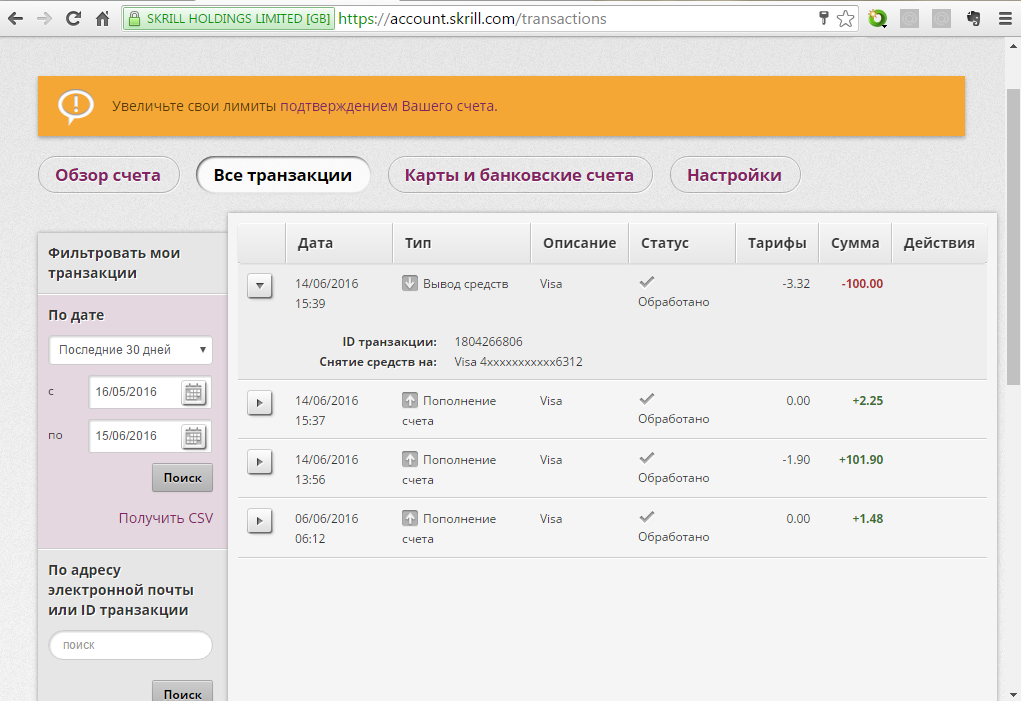Click the +2.25 amount
The width and height of the screenshot is (1021, 701).
tap(867, 401)
